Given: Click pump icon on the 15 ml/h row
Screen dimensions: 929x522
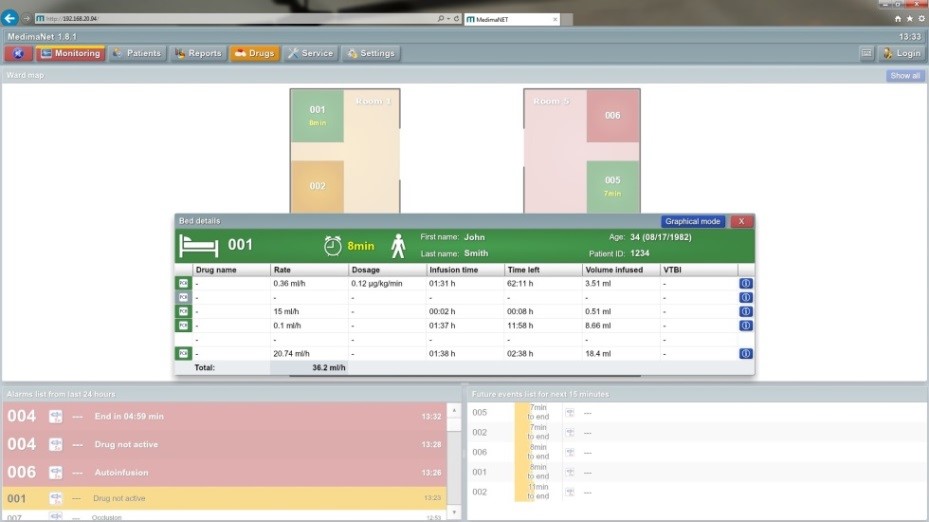Looking at the screenshot, I should 183,311.
